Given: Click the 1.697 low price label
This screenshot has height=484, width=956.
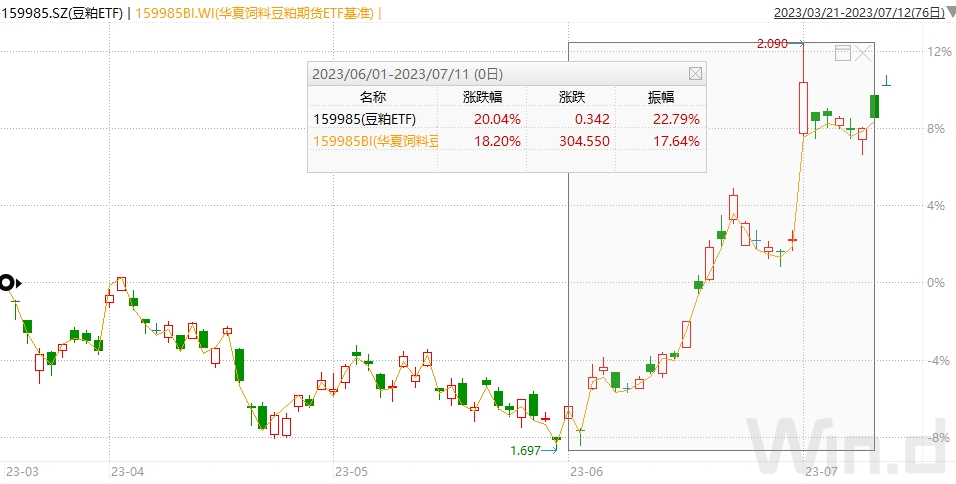Looking at the screenshot, I should pyautogui.click(x=526, y=450).
